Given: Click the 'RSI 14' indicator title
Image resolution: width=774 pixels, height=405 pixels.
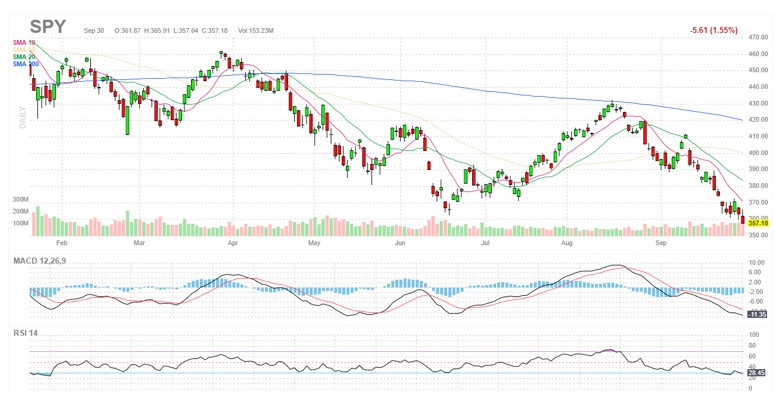Looking at the screenshot, I should click(x=26, y=333).
